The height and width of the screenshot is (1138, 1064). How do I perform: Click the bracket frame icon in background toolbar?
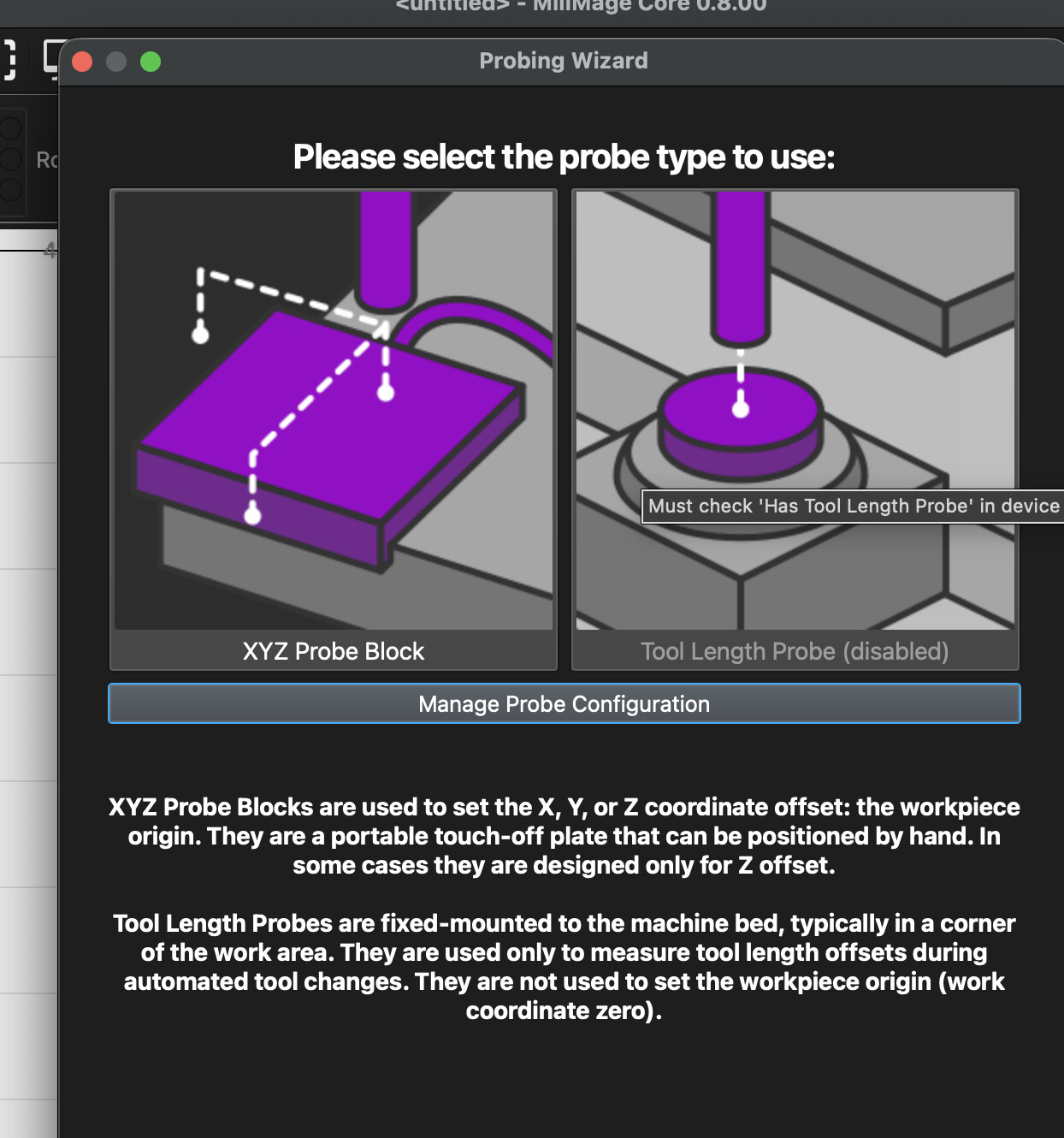click(9, 59)
